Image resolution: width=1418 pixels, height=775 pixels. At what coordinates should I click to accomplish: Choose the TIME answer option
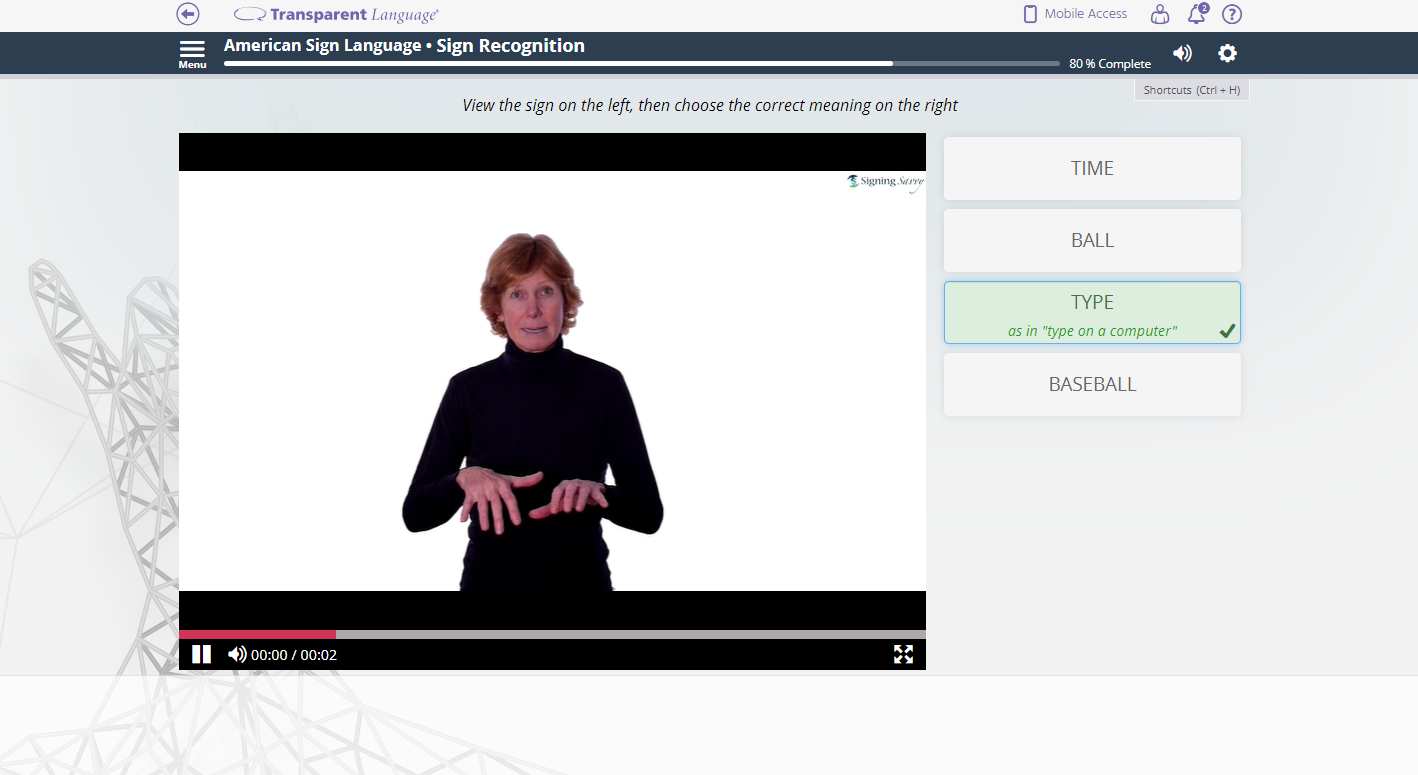click(x=1092, y=168)
